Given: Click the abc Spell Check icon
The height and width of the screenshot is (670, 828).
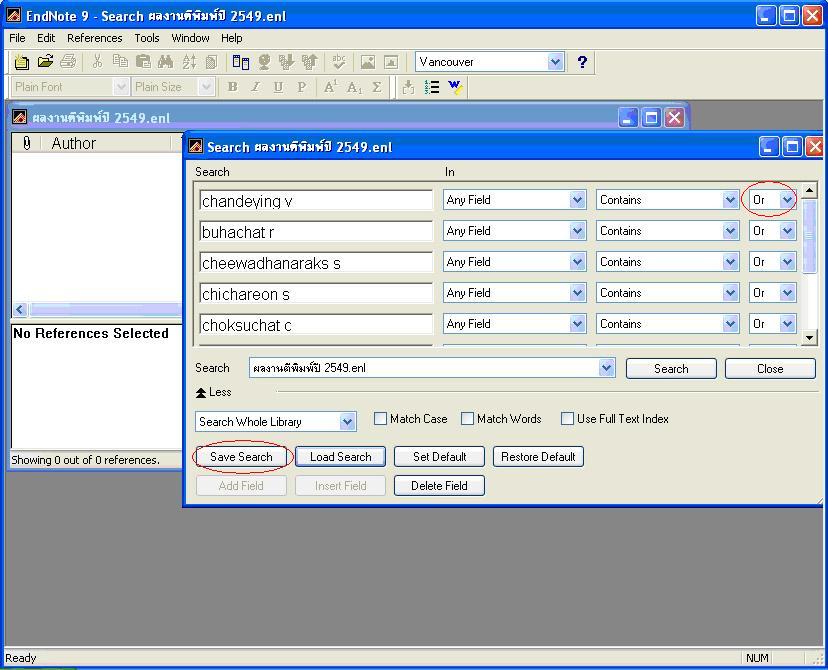Looking at the screenshot, I should 339,62.
